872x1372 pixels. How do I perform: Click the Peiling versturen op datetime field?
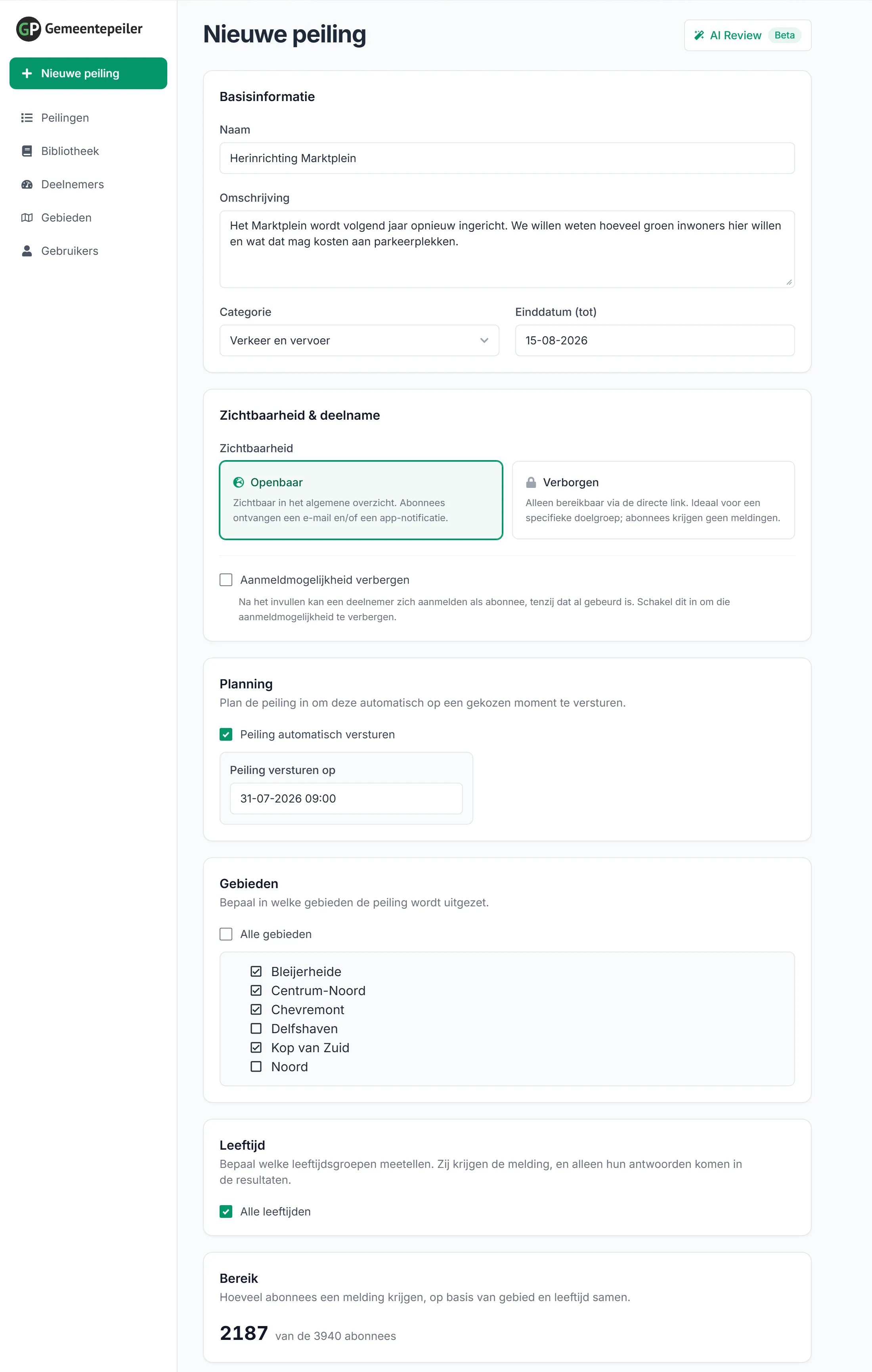pyautogui.click(x=346, y=799)
